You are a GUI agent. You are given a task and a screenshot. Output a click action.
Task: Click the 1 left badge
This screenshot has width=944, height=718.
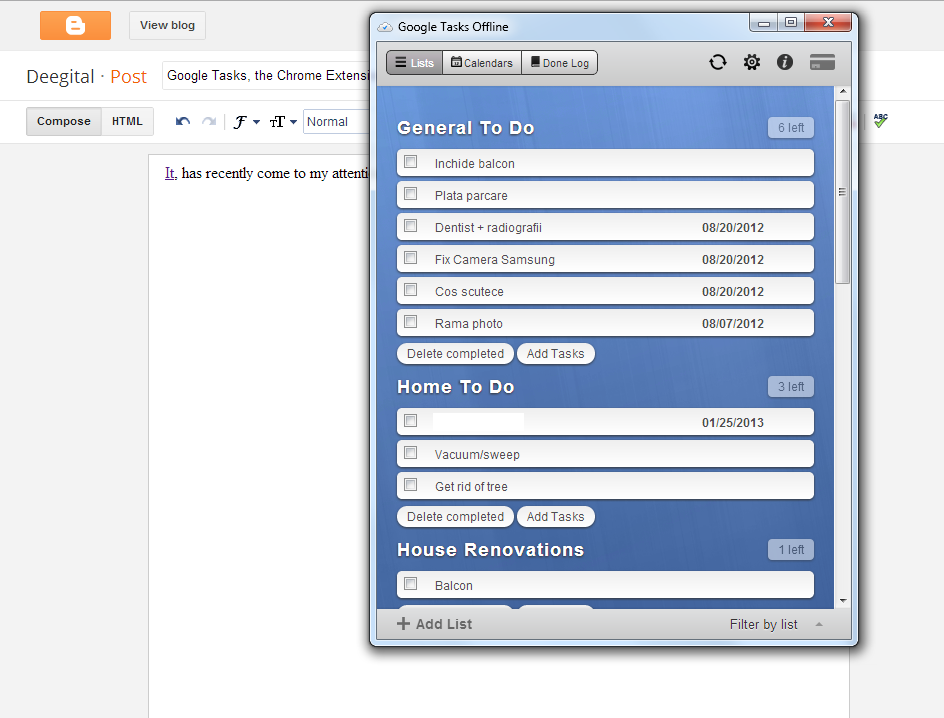pos(790,549)
